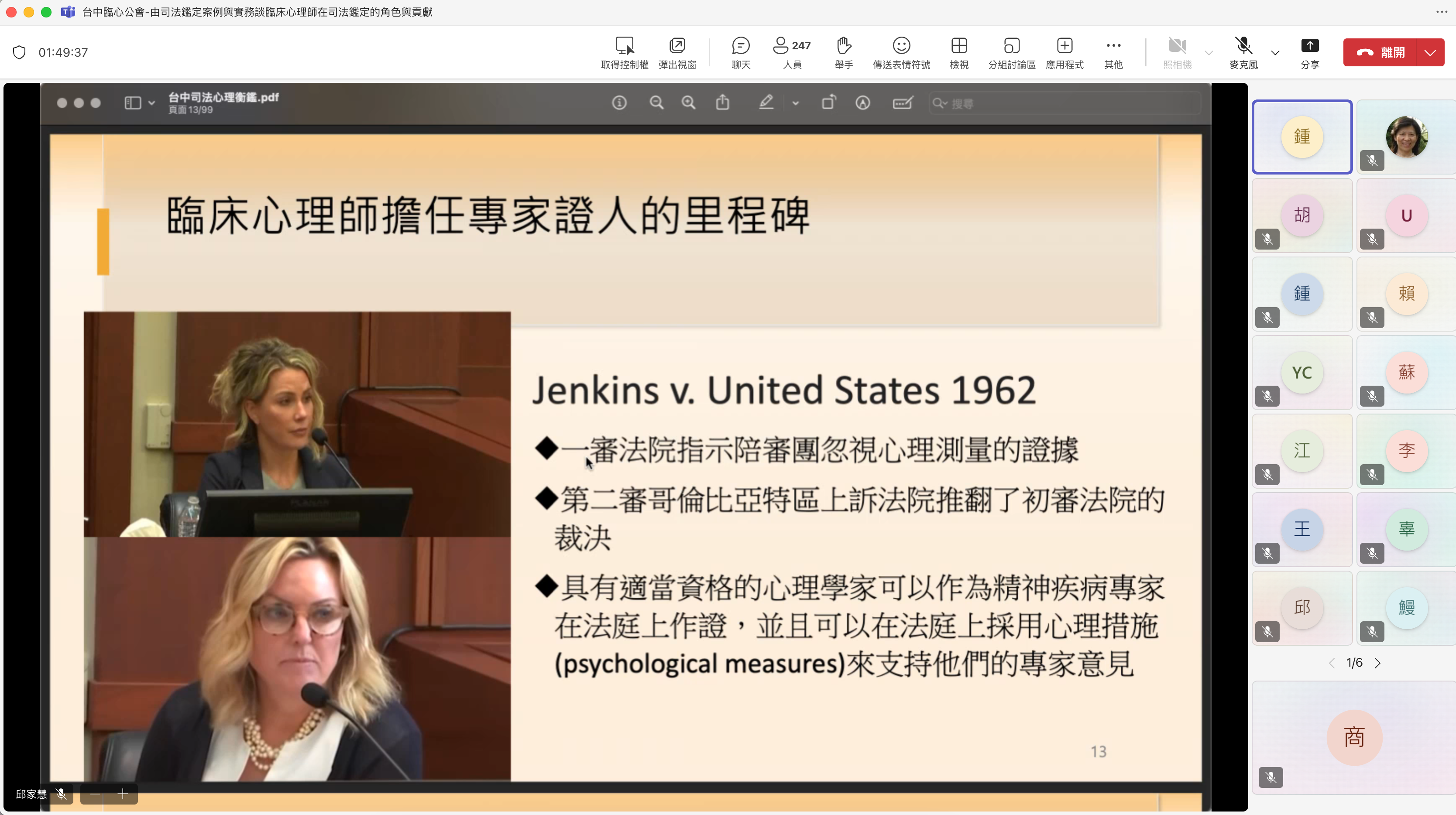
Task: Click the PDF markup toolbar icon
Action: pyautogui.click(x=862, y=103)
